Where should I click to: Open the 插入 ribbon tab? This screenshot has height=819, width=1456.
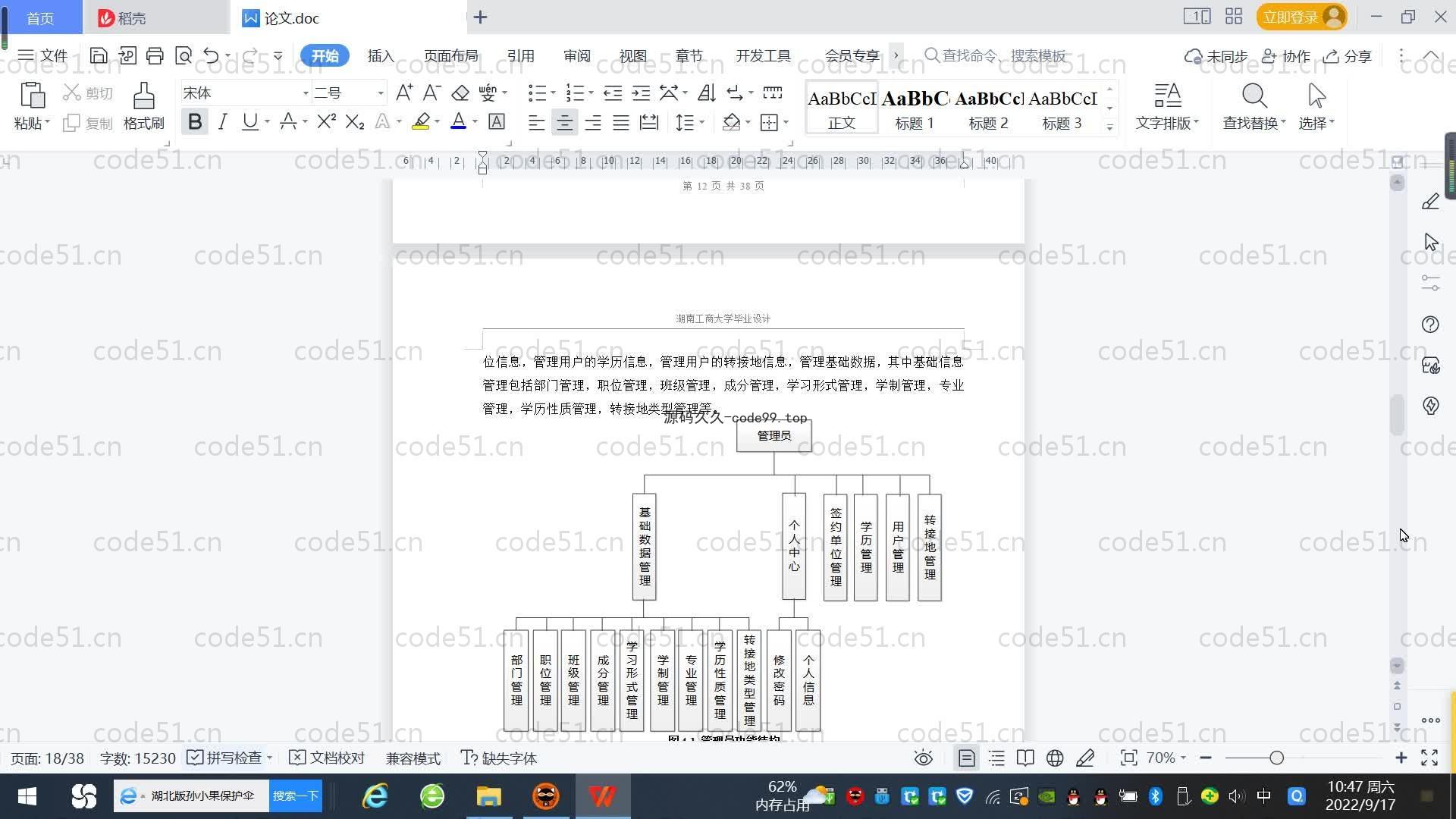click(381, 55)
